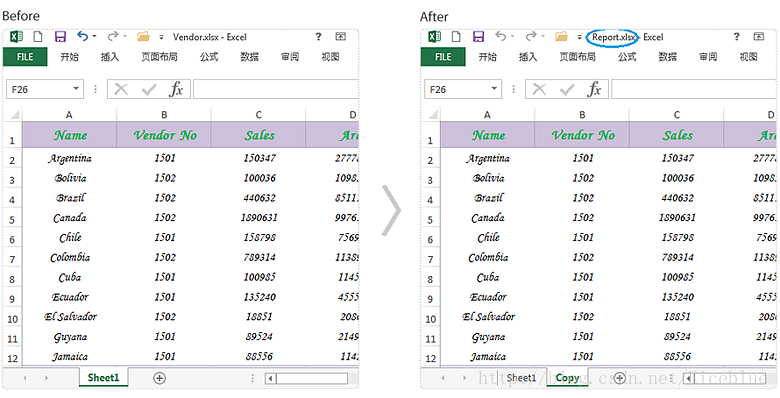The width and height of the screenshot is (780, 398).
Task: Click the 1890631 sales cell in Vendor.xlsx
Action: [259, 218]
